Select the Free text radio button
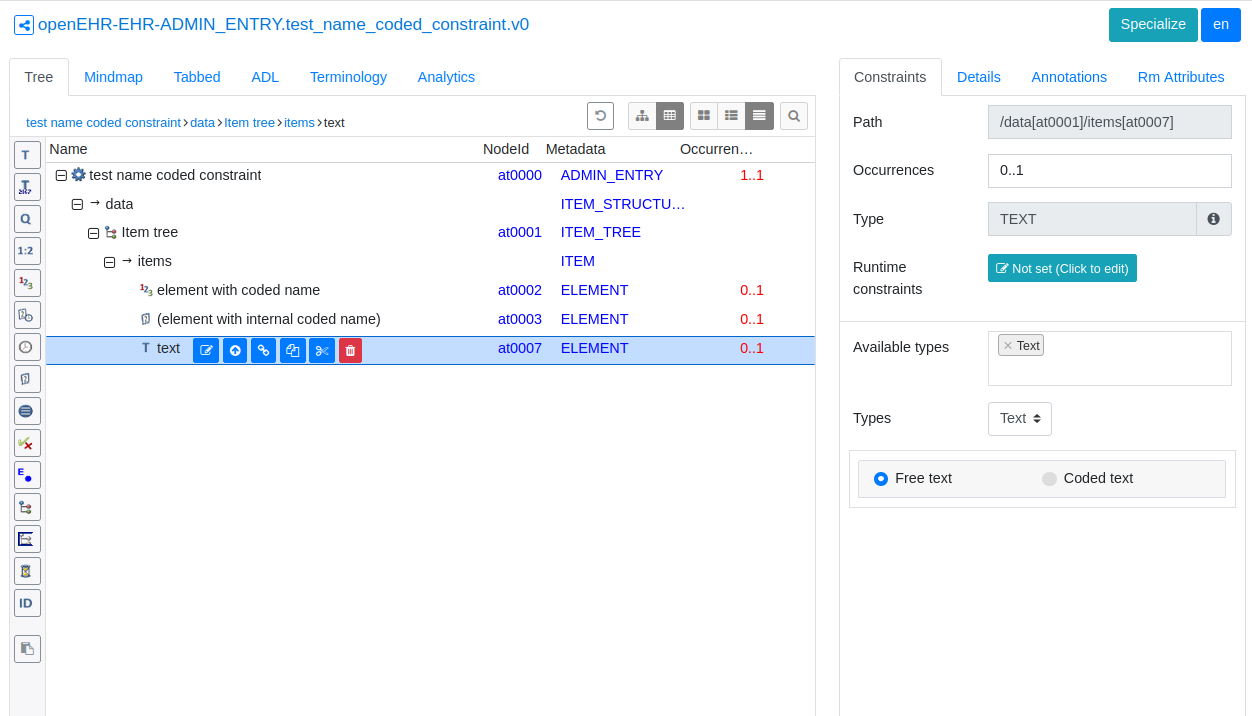Screen dimensions: 1252x716 point(881,479)
